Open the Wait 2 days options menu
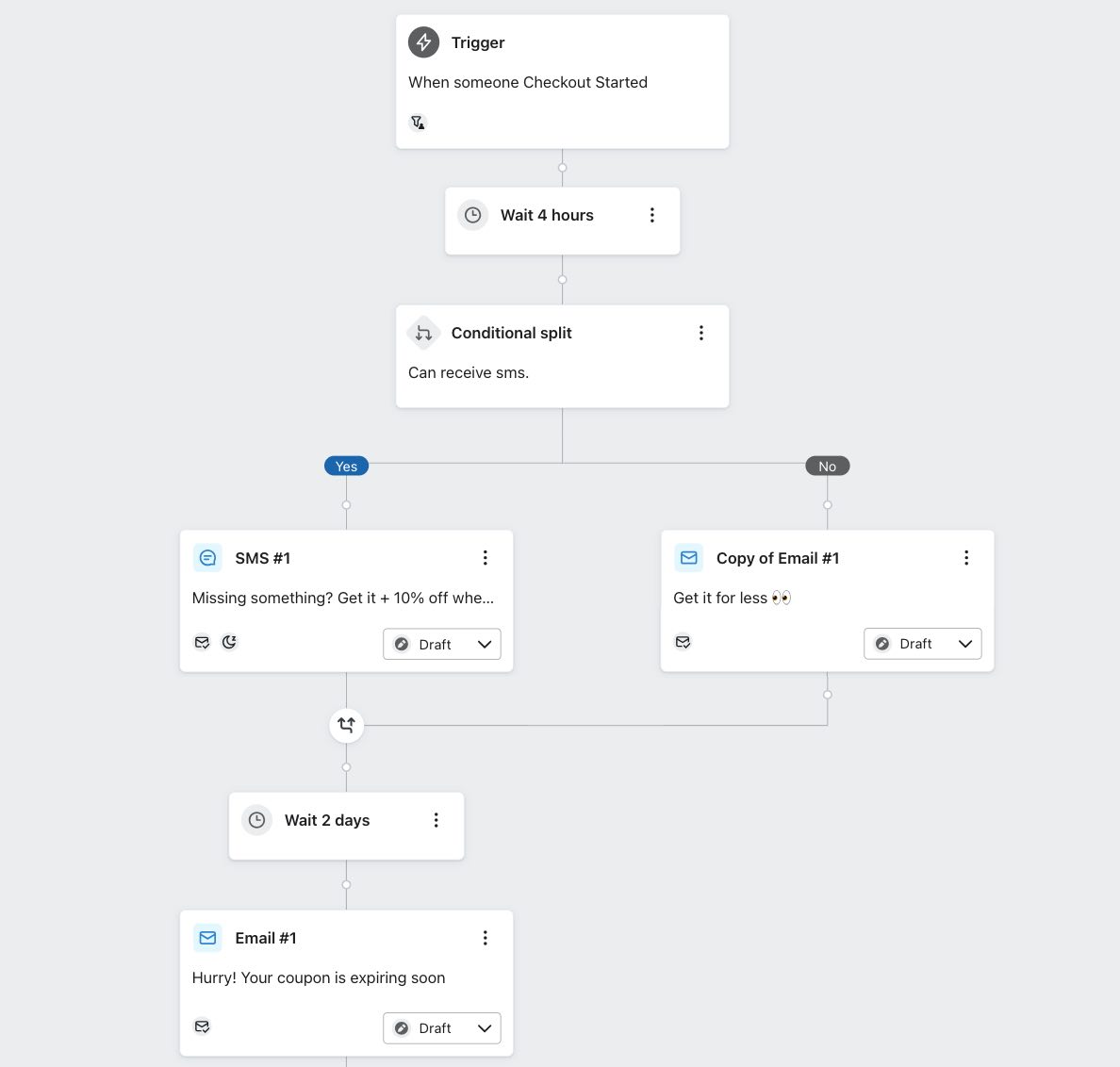 pyautogui.click(x=436, y=820)
